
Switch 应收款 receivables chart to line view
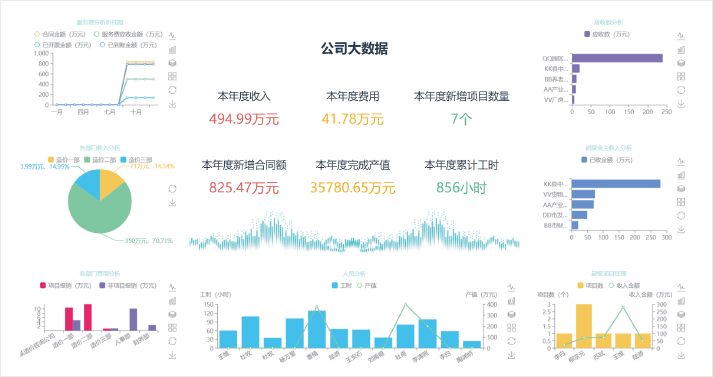(x=681, y=35)
